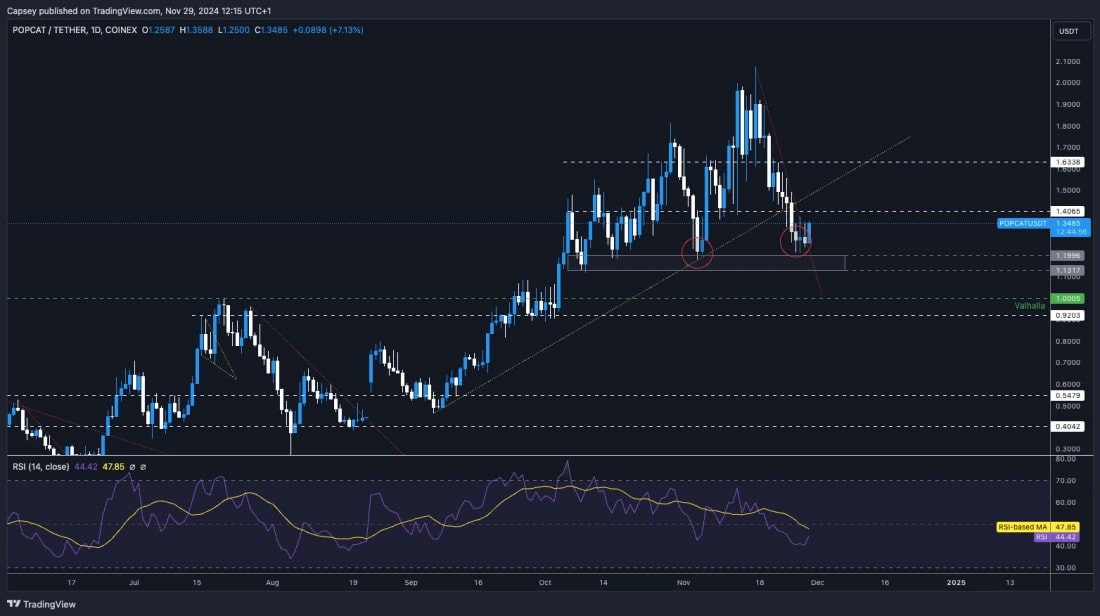Toggle the USDT currency unit button
The width and height of the screenshot is (1100, 616).
[x=1069, y=31]
